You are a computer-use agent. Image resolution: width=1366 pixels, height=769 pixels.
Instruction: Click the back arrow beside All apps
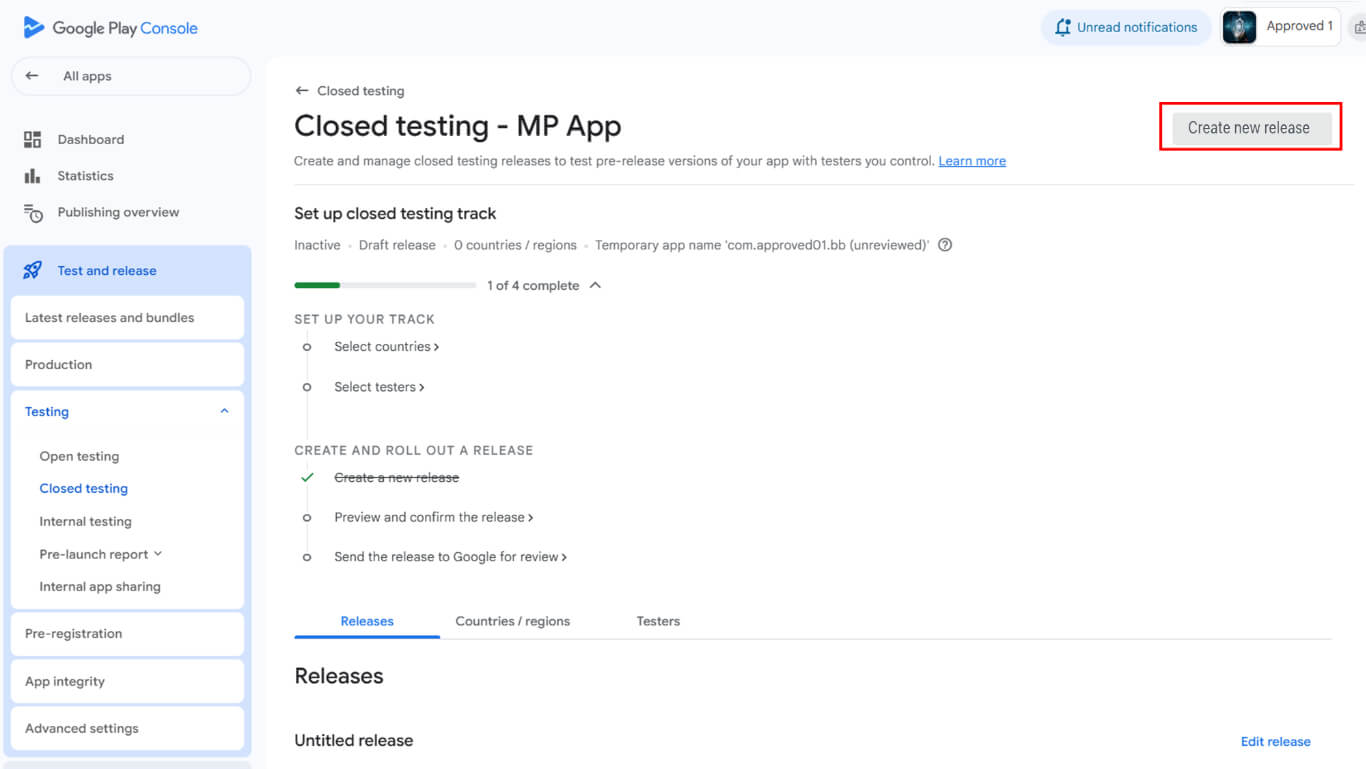tap(32, 76)
